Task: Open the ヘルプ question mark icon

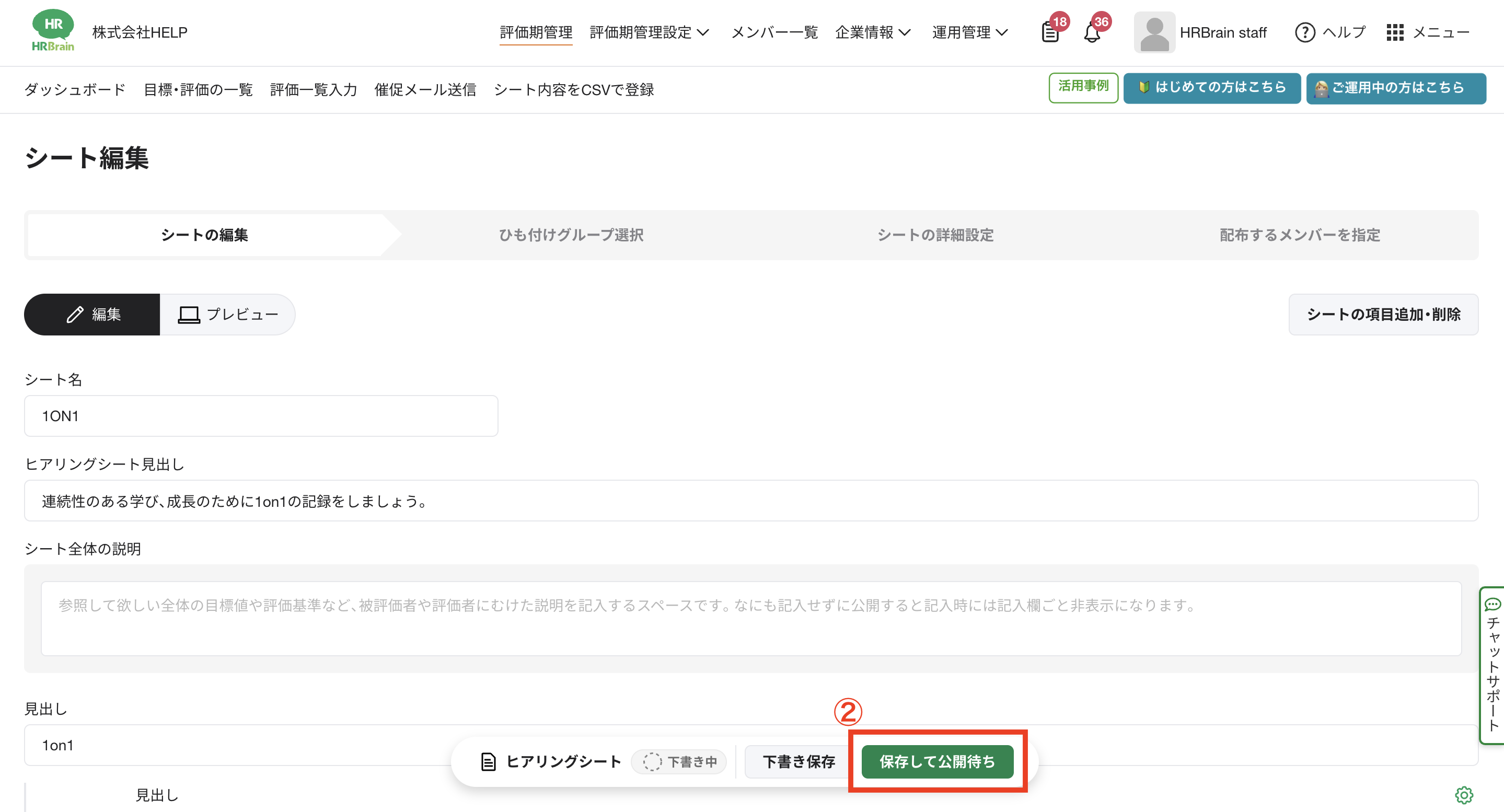Action: tap(1305, 33)
